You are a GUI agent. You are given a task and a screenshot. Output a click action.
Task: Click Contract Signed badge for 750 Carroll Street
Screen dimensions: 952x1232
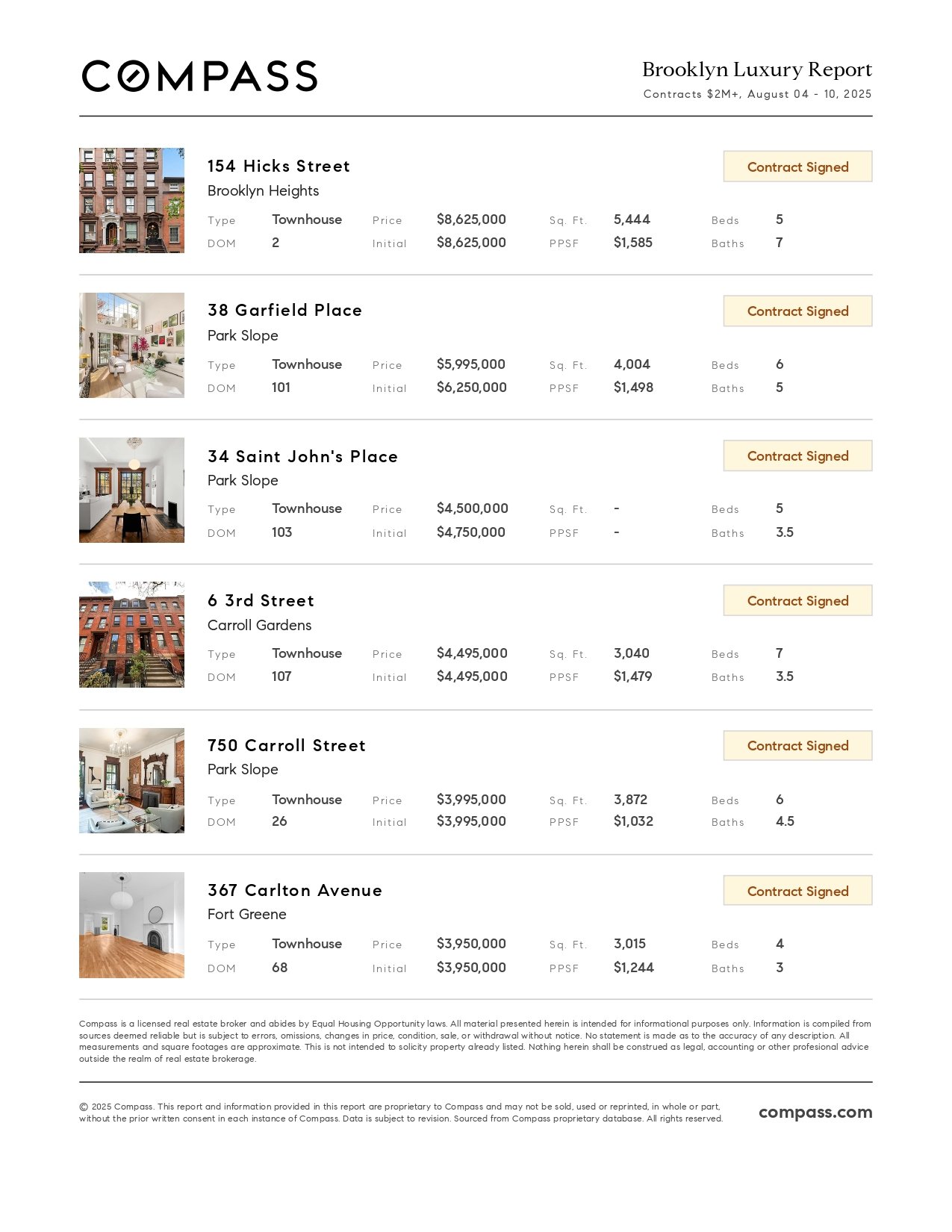click(x=797, y=745)
